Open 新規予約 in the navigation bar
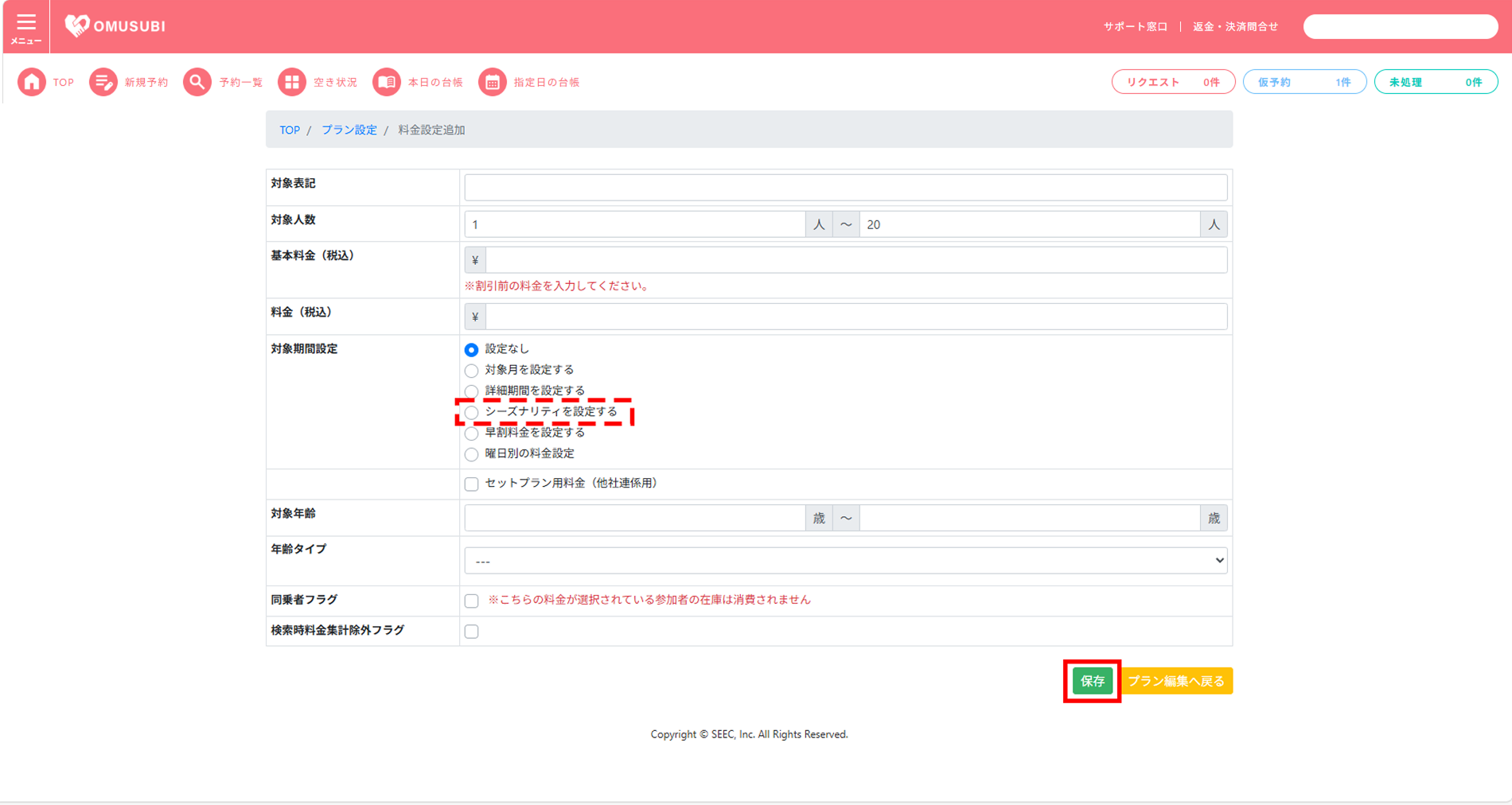The width and height of the screenshot is (1512, 805). pyautogui.click(x=146, y=82)
